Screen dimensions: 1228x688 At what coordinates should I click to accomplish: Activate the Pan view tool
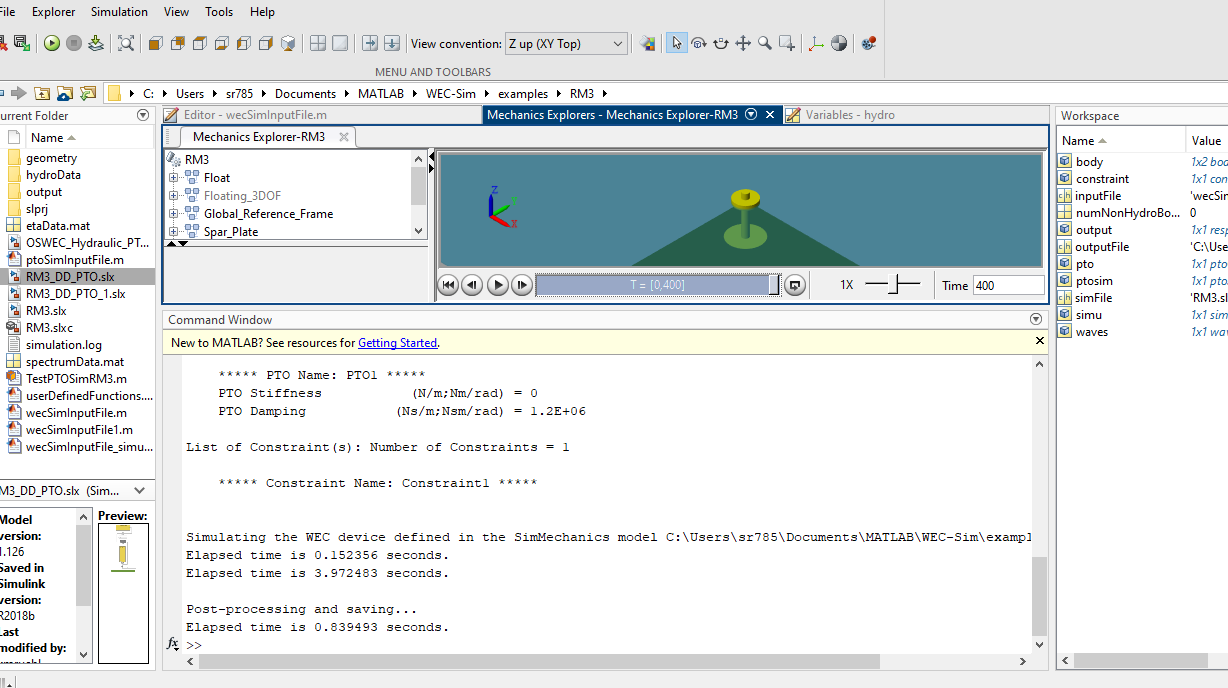[744, 42]
